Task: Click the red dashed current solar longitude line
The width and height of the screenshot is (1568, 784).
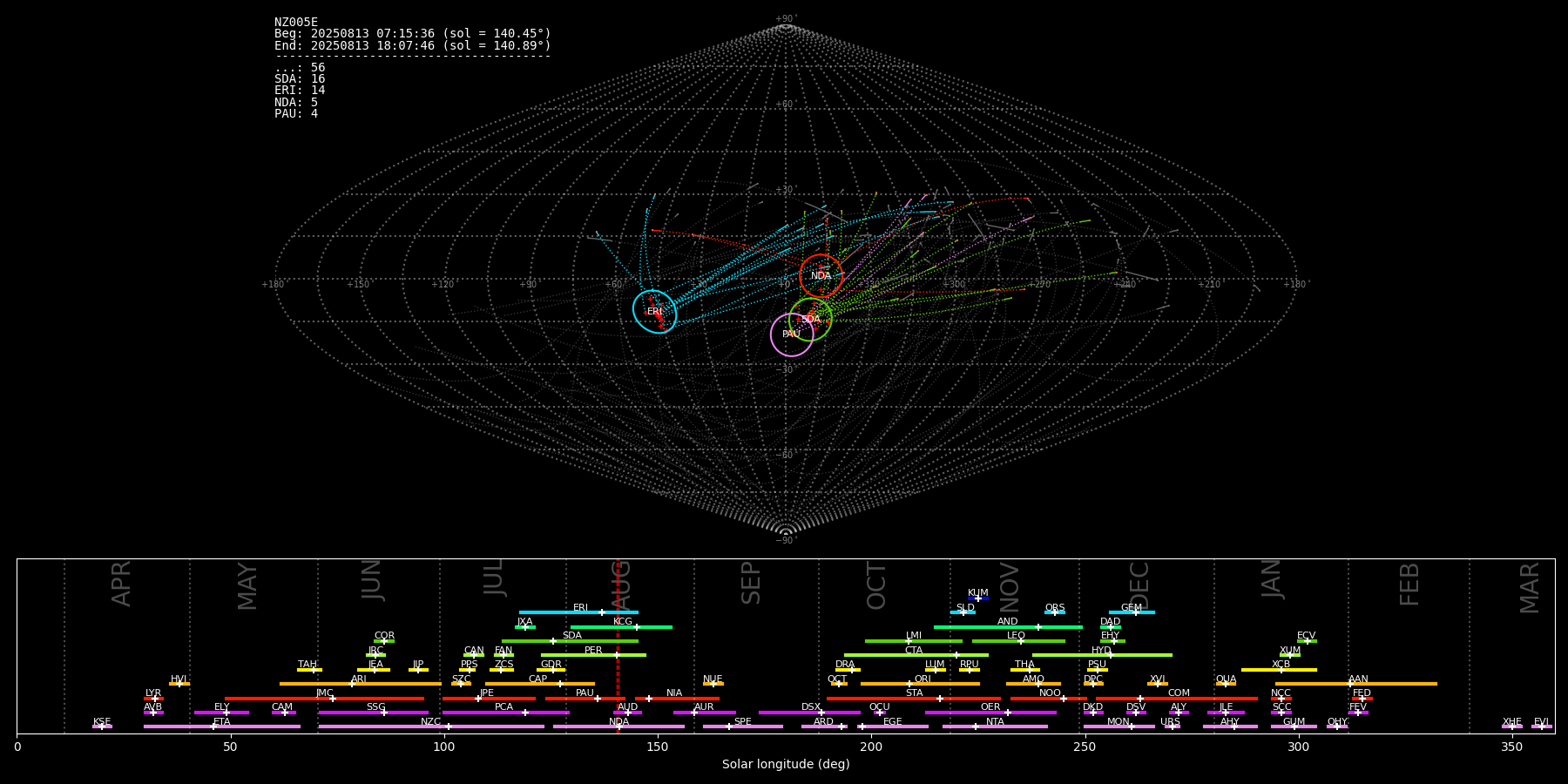Action: 618,645
